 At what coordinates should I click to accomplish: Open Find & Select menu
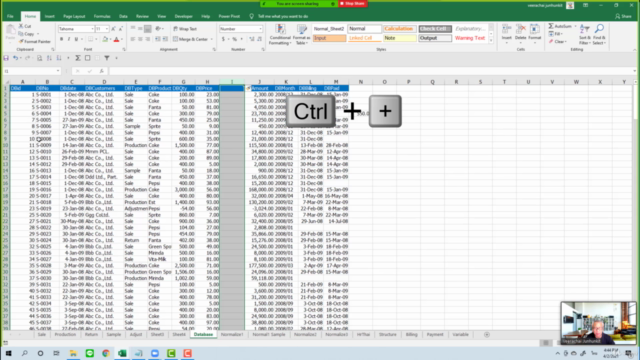pos(599,34)
